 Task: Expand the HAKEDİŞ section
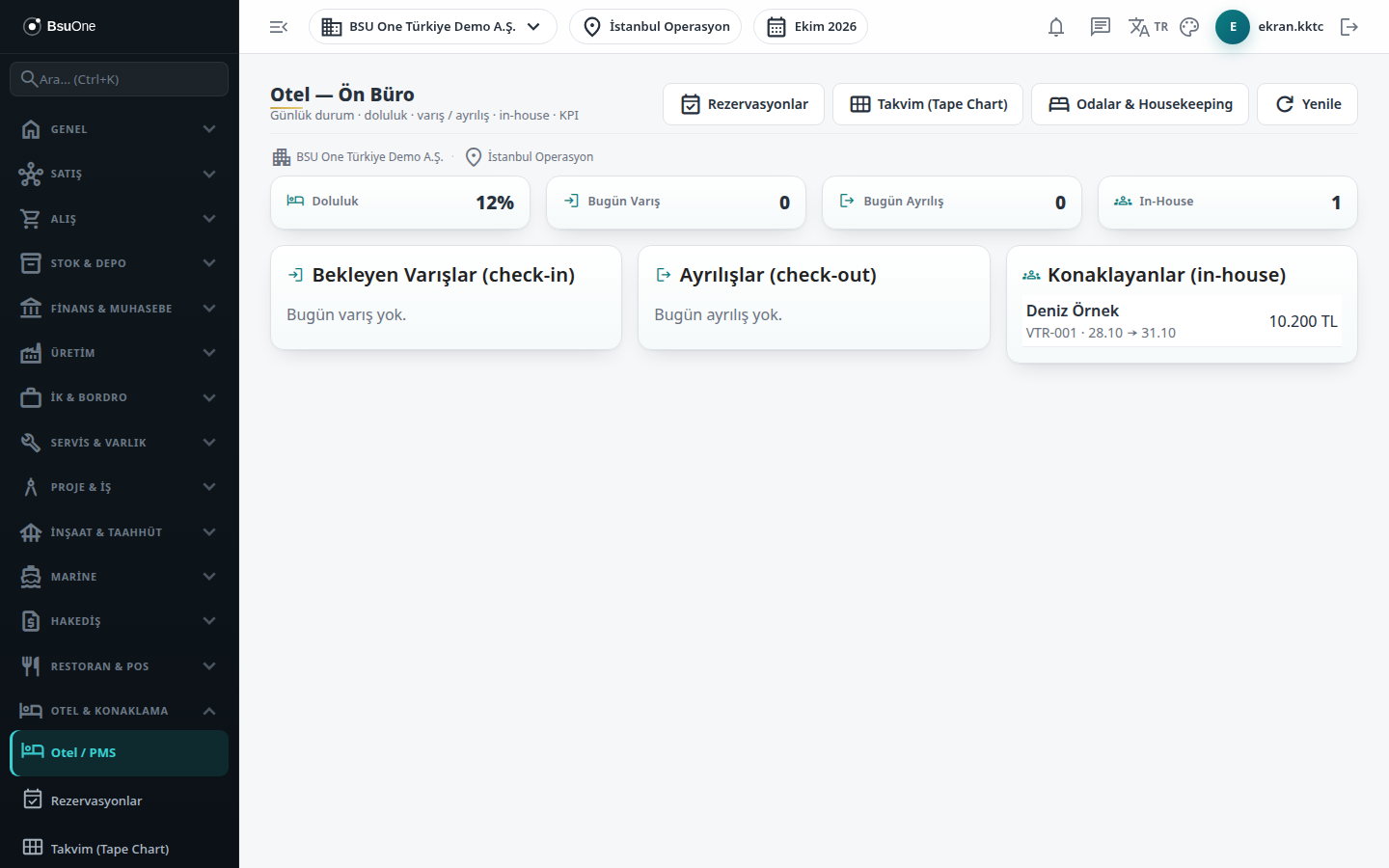[x=120, y=621]
